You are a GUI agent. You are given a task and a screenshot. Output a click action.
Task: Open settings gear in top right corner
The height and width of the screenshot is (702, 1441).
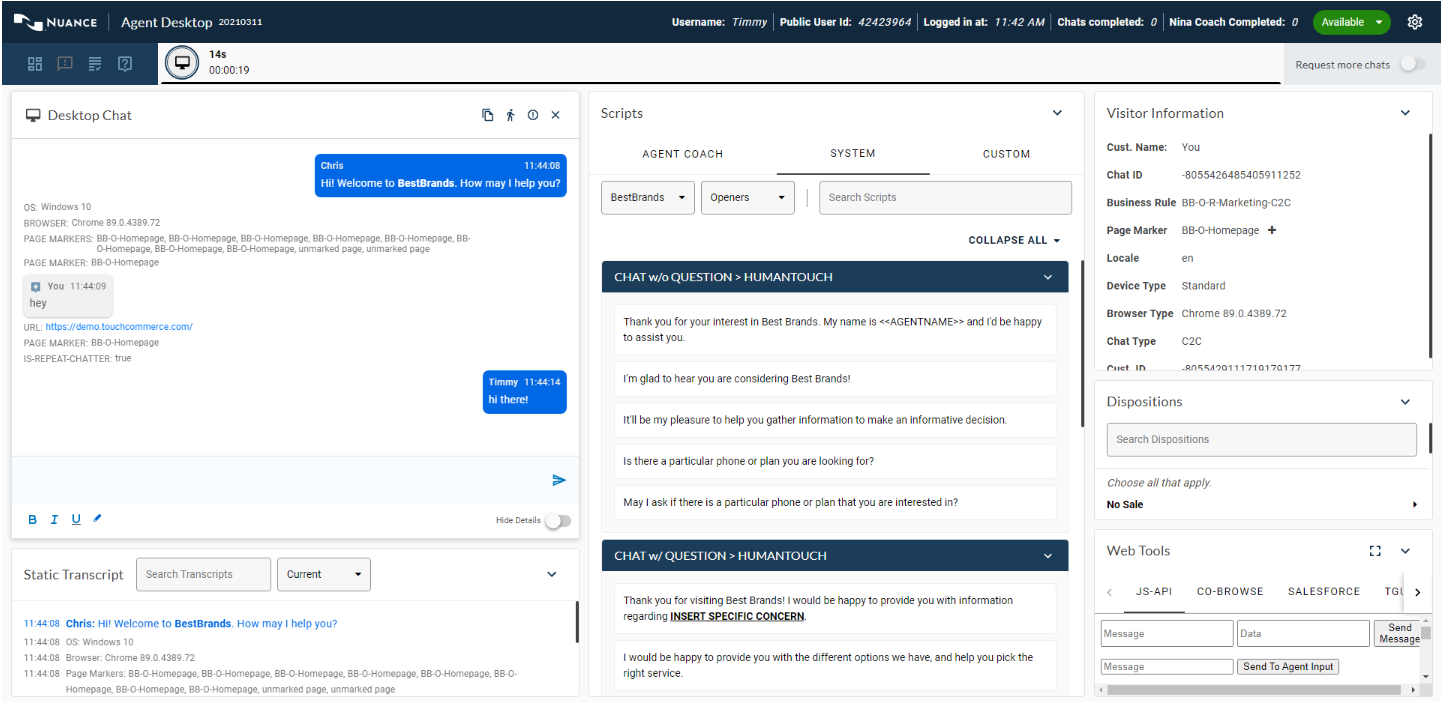pyautogui.click(x=1414, y=22)
